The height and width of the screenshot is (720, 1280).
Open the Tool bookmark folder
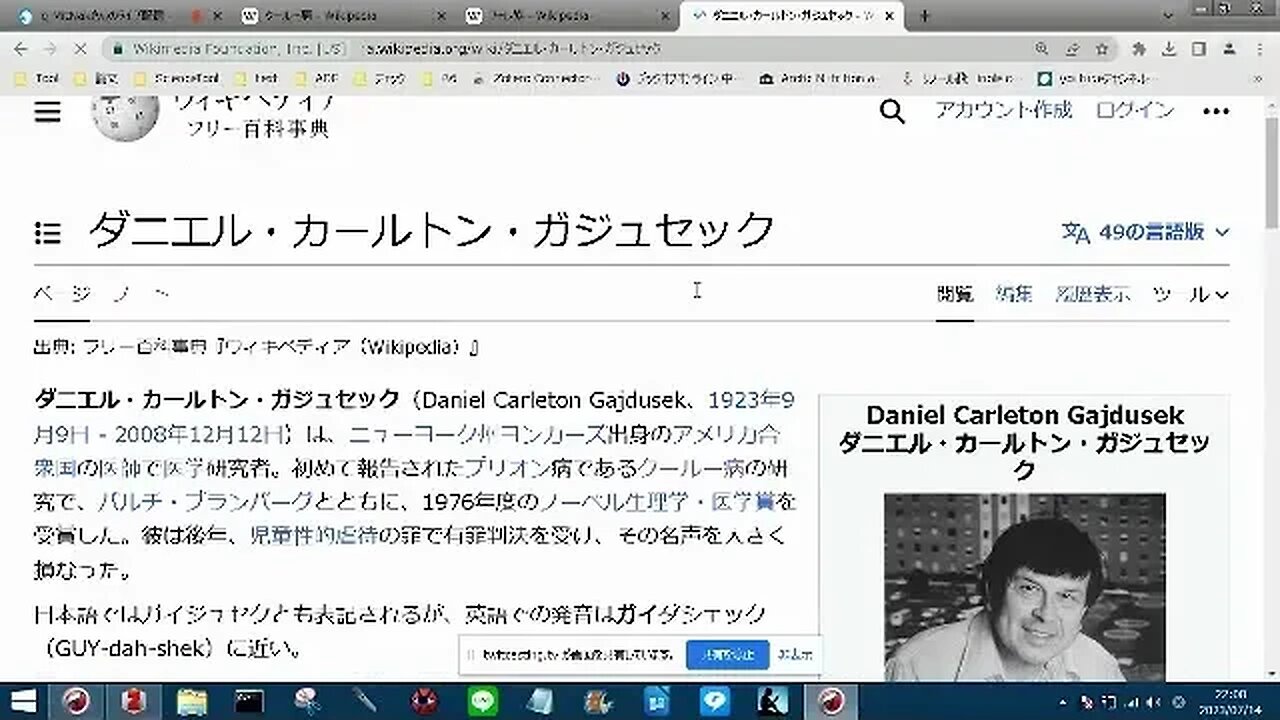tap(37, 78)
